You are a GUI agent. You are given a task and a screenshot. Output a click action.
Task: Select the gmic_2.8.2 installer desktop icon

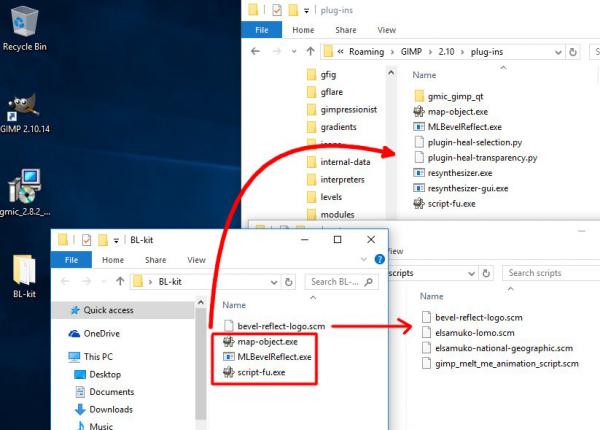24,192
